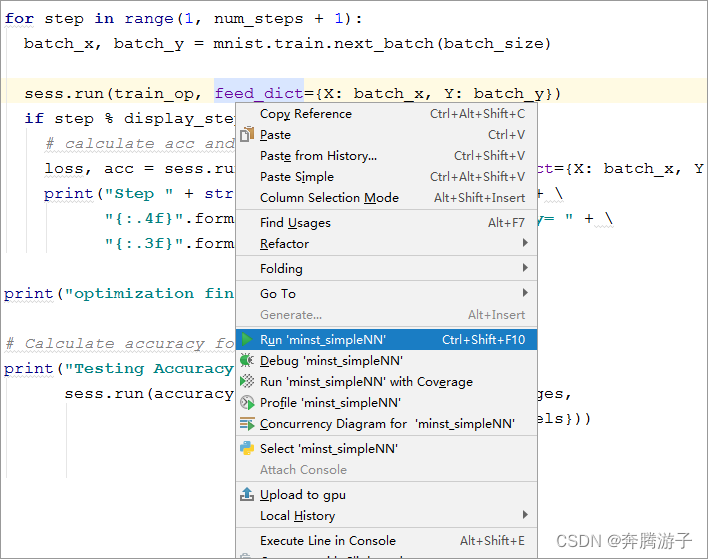Click the Debug bug icon

click(x=247, y=360)
